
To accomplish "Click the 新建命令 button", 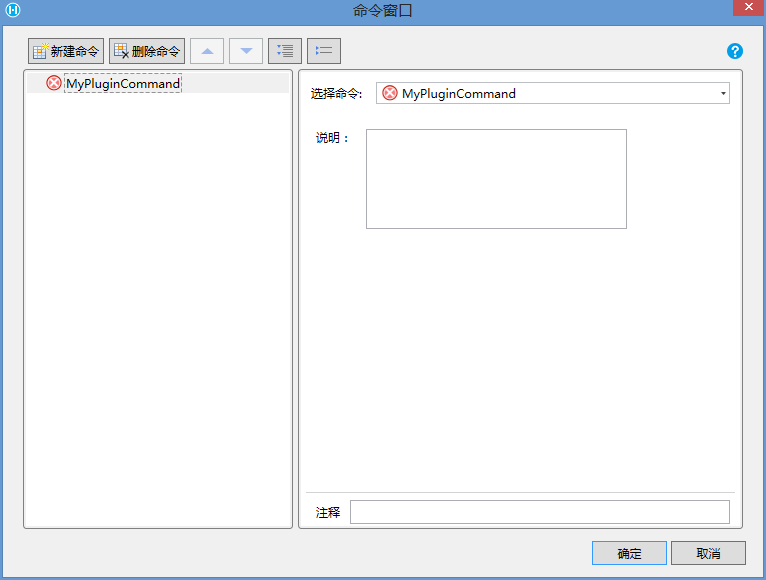I will [66, 51].
